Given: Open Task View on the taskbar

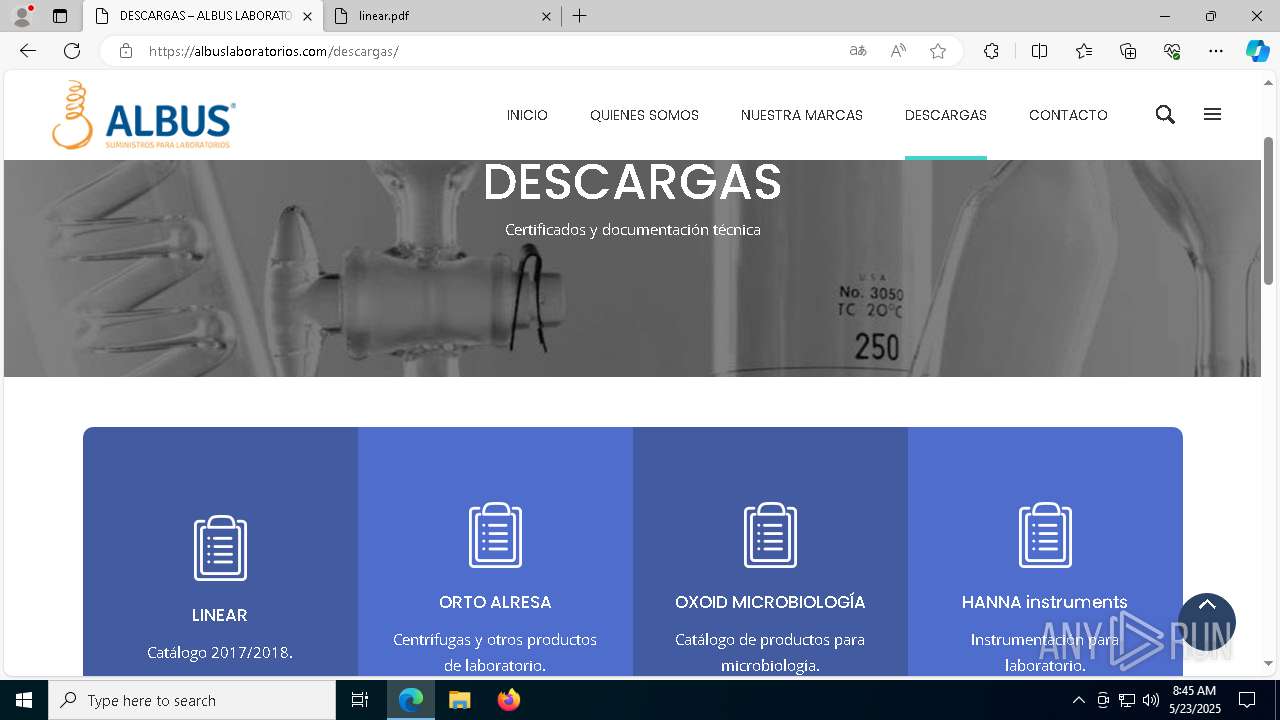Looking at the screenshot, I should coord(360,700).
